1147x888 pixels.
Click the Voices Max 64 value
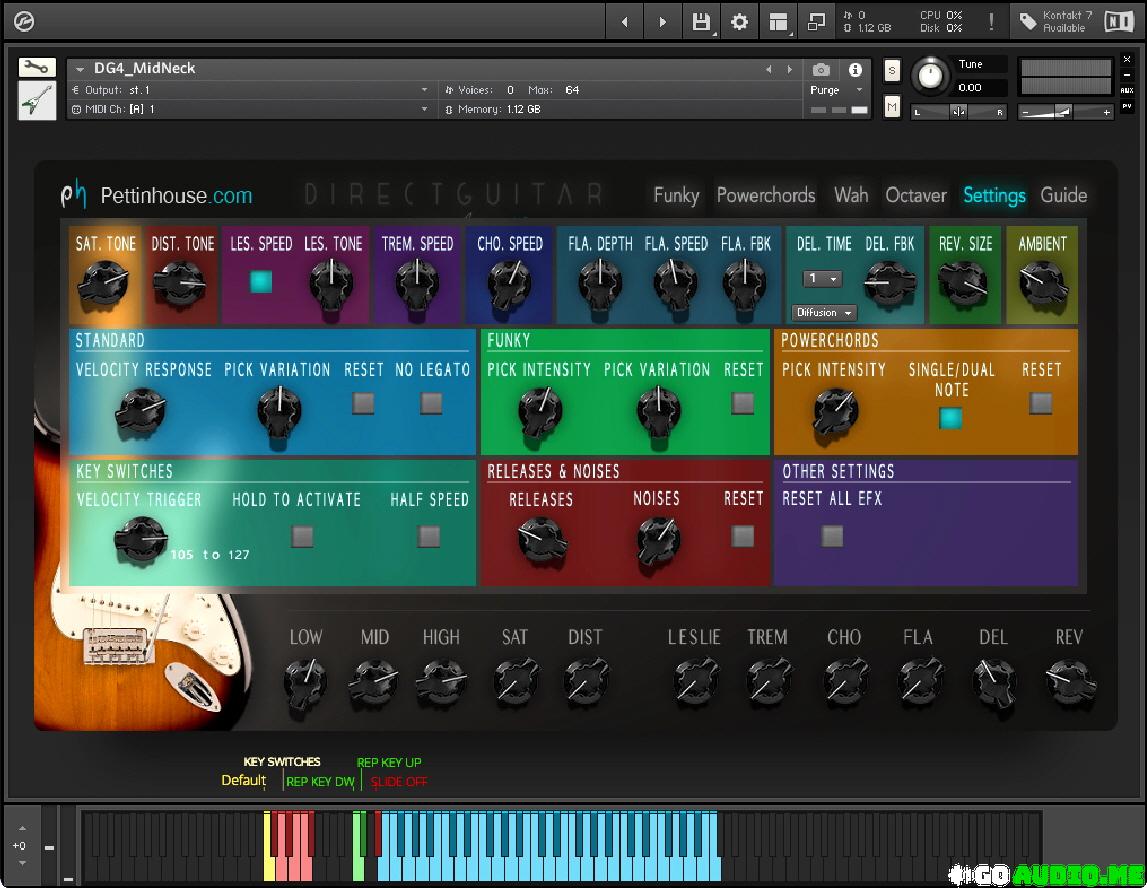coord(572,90)
